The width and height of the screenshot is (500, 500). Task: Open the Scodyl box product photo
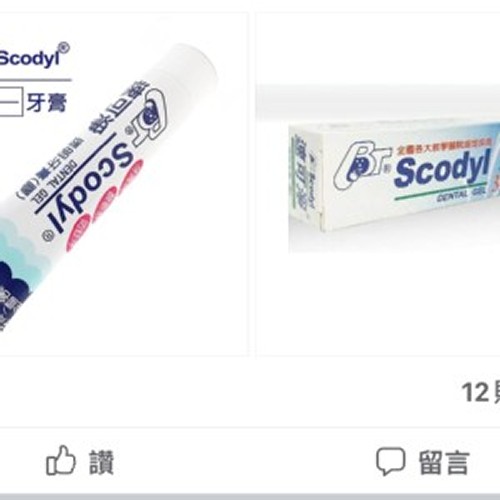pos(378,184)
